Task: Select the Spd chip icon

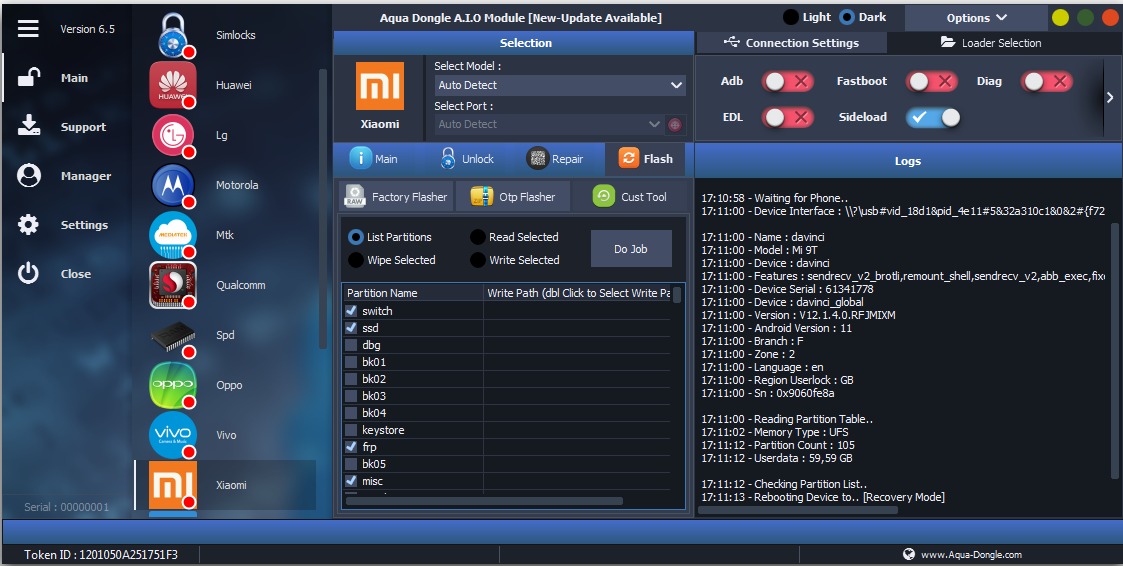Action: click(x=173, y=336)
